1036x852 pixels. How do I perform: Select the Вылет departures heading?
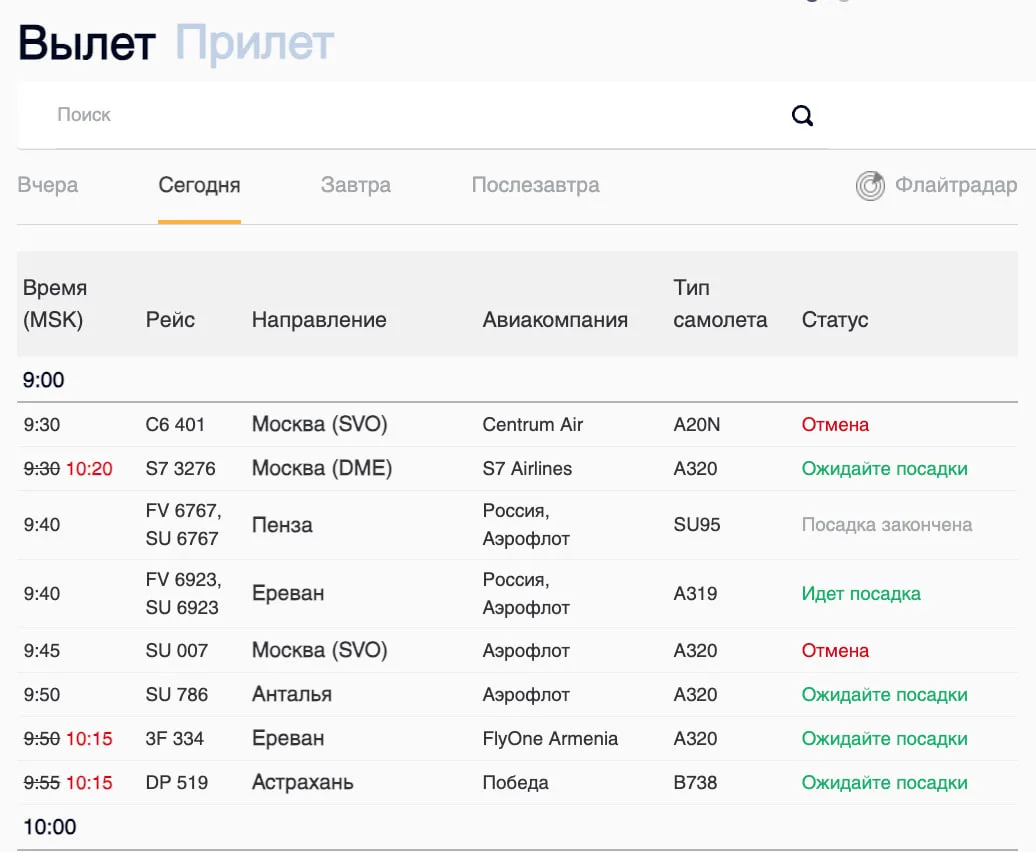point(87,43)
